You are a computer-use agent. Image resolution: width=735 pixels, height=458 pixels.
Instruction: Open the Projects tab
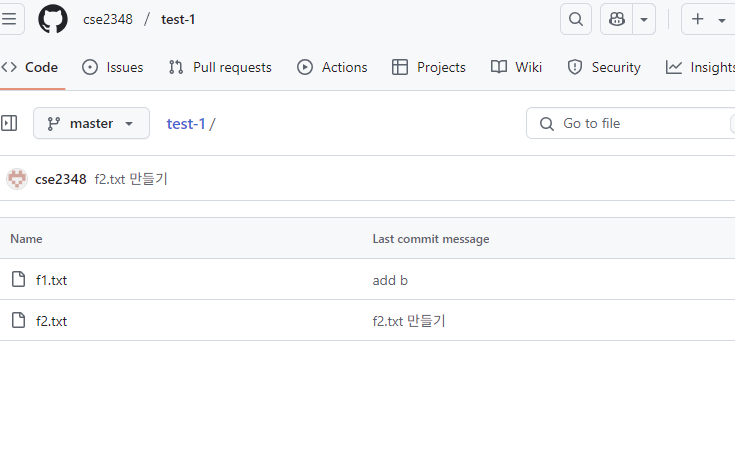429,67
